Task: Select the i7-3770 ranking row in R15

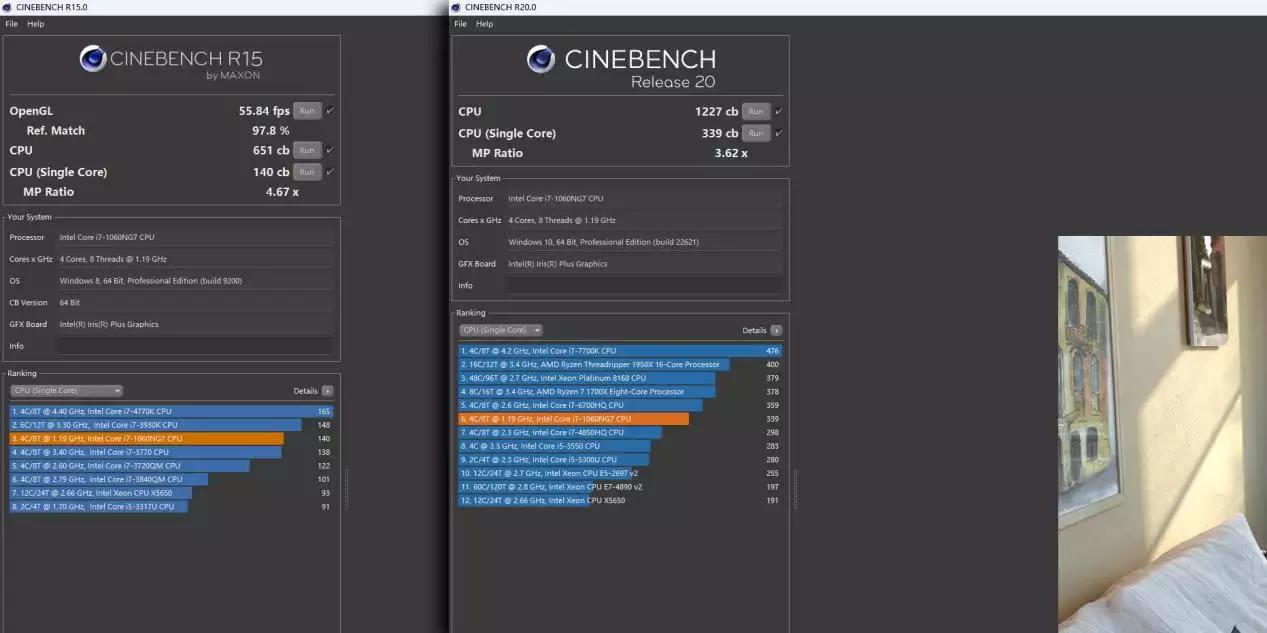Action: pyautogui.click(x=171, y=452)
